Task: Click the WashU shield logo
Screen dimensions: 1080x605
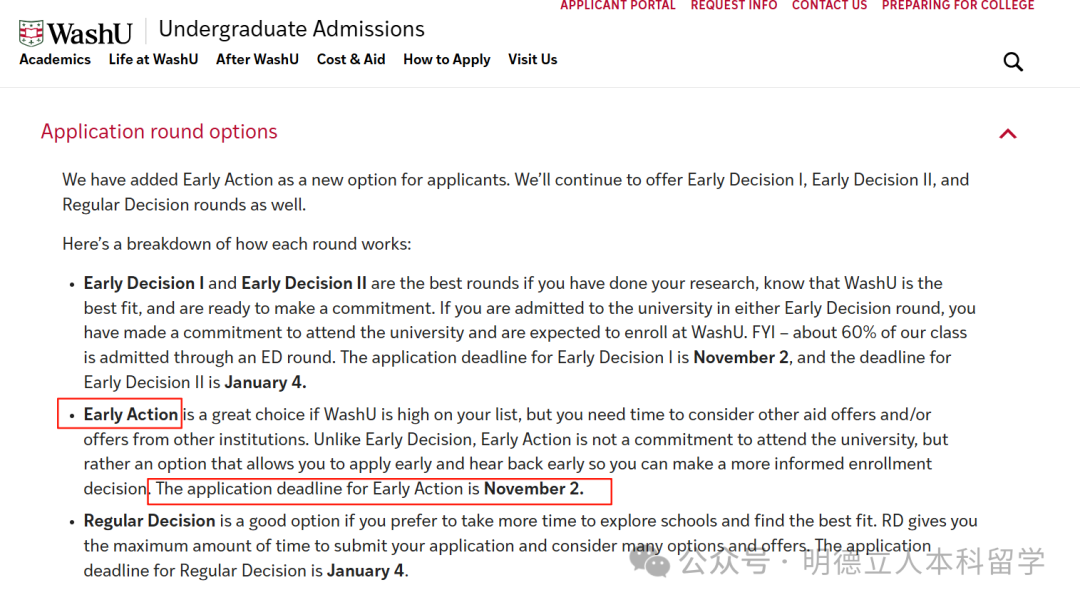Action: (31, 33)
